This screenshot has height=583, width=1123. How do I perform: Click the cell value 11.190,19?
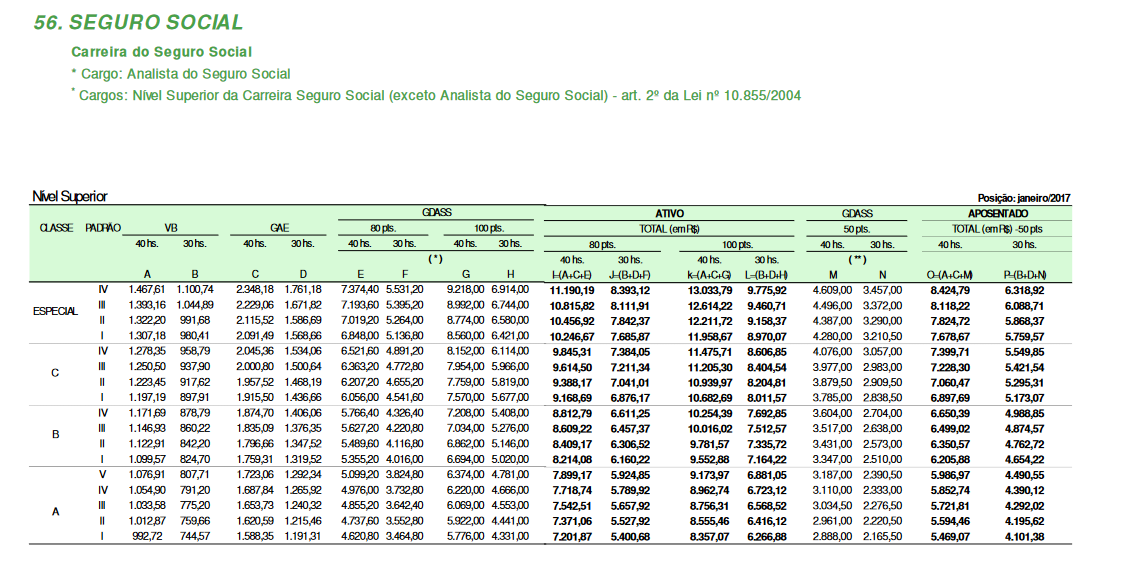click(573, 290)
